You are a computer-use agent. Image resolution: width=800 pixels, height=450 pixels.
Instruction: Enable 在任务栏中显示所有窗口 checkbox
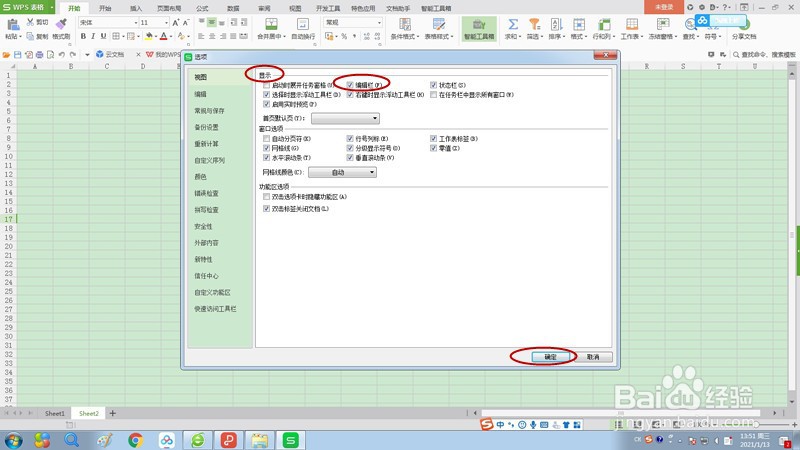(433, 95)
